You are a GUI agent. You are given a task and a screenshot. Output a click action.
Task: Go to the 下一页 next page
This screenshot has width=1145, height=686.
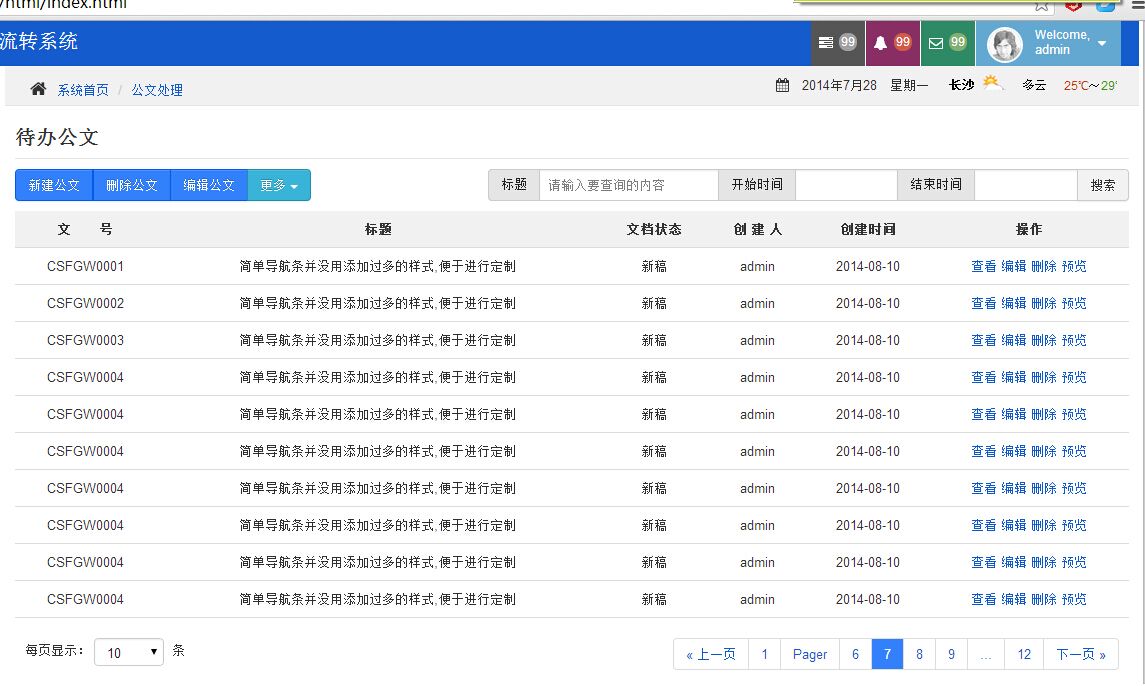pyautogui.click(x=1080, y=654)
